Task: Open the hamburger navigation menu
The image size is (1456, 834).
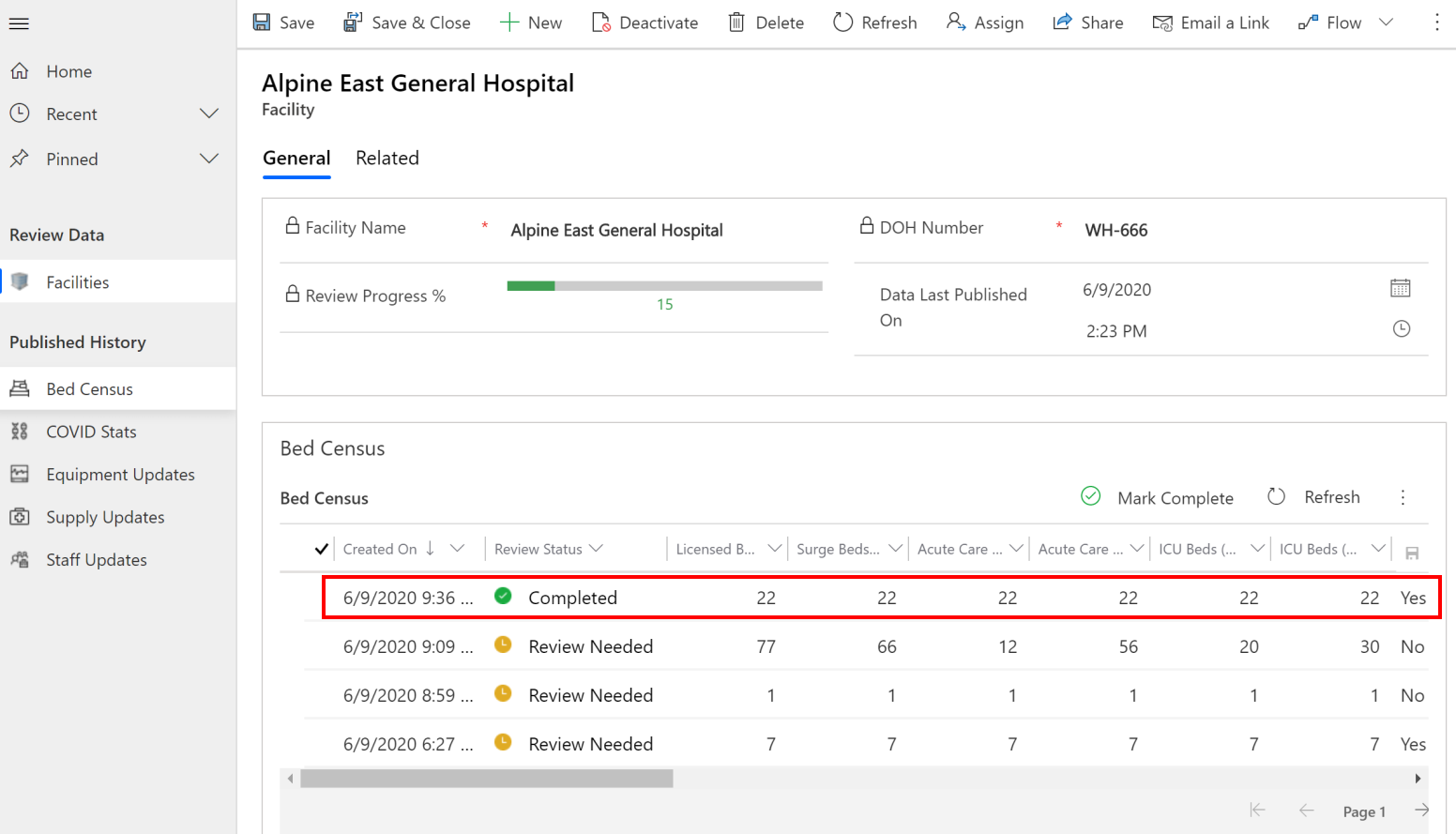Action: pos(19,23)
